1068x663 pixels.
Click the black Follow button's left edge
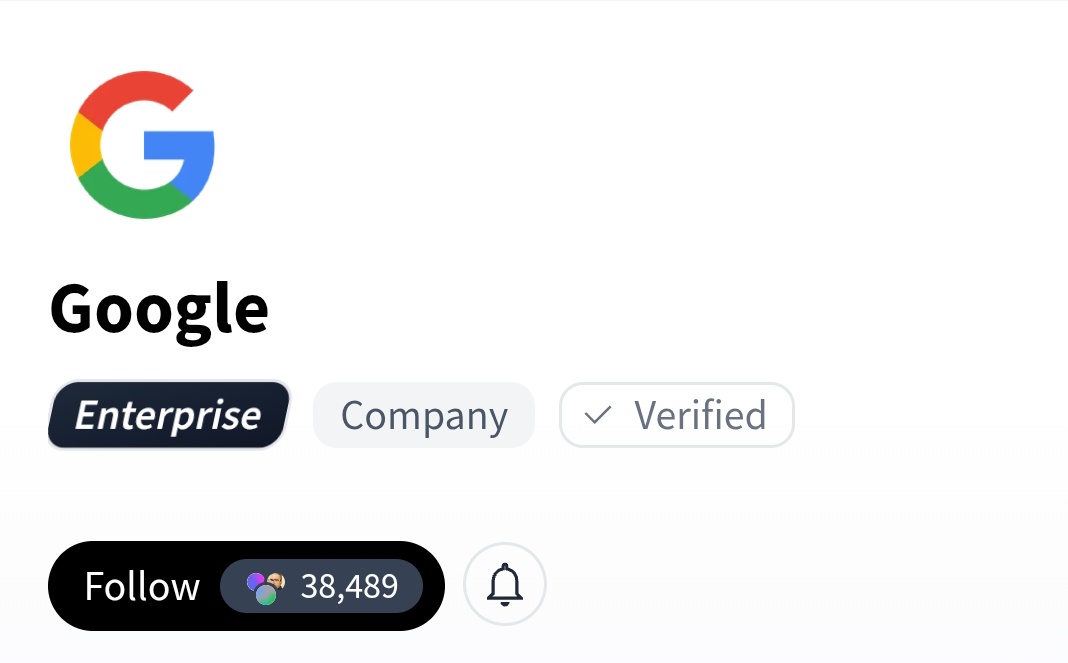62,587
